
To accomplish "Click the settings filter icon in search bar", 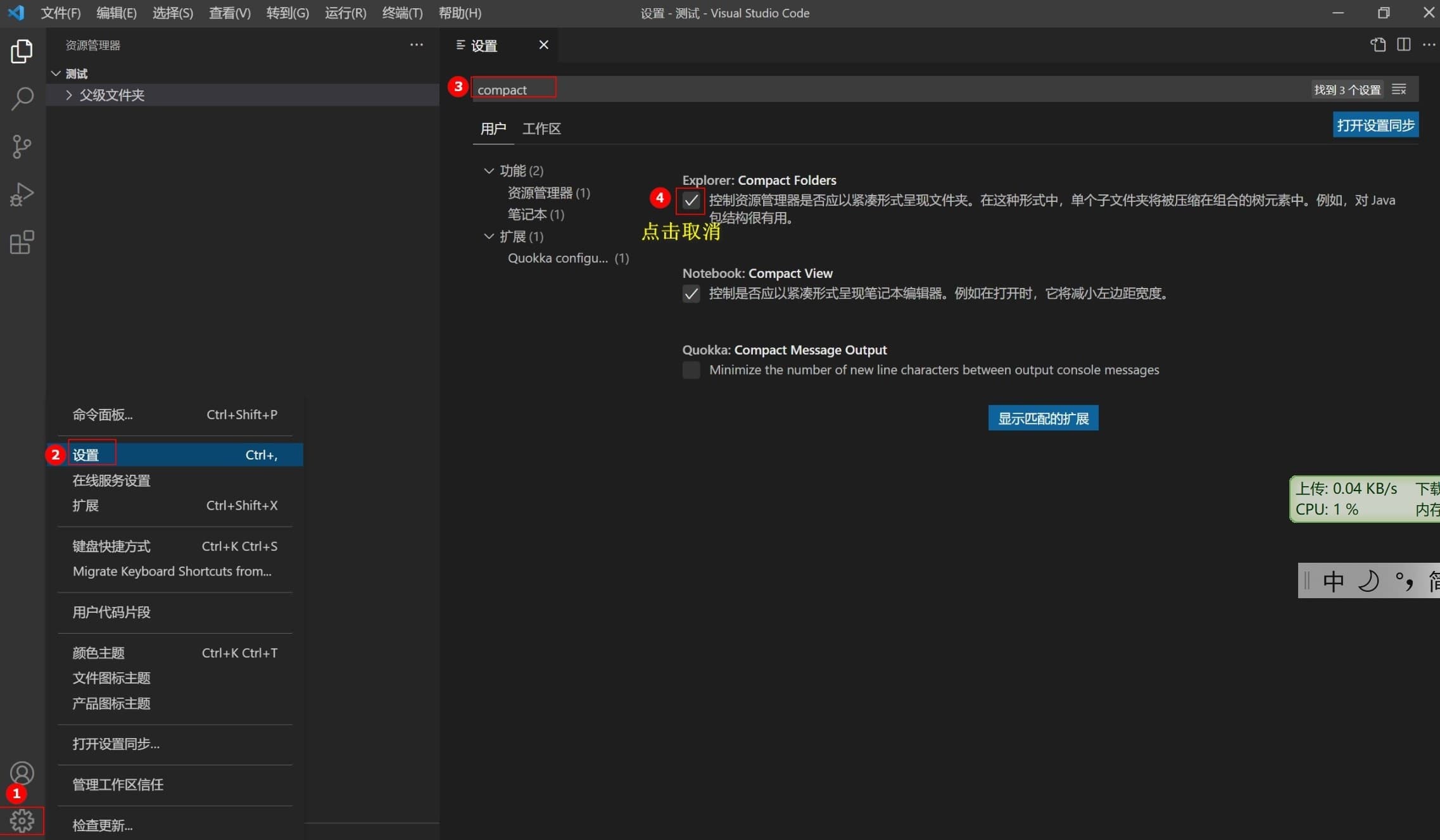I will (x=1399, y=89).
